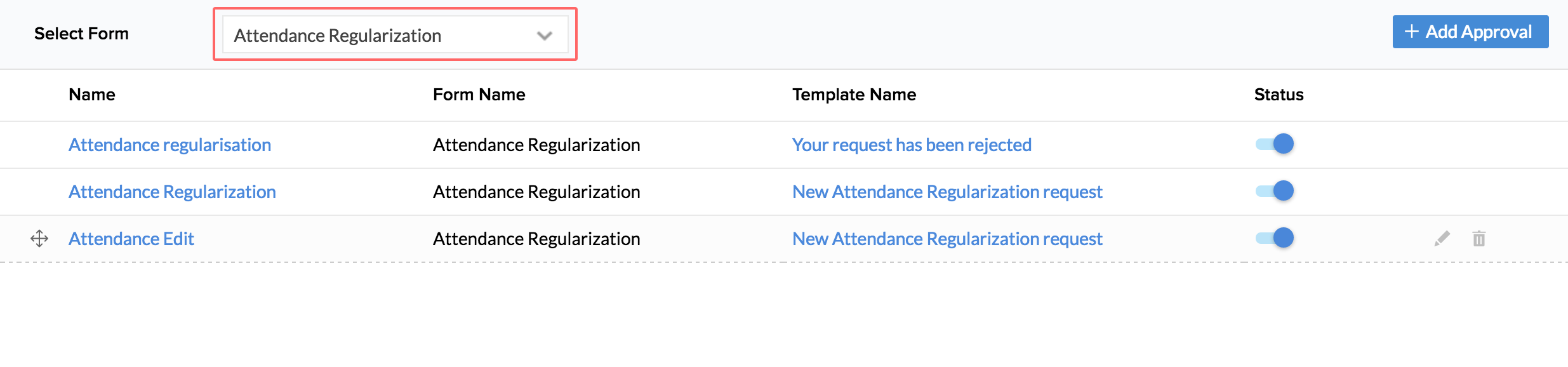Turn off the Attendance Edit status toggle
1568x367 pixels.
click(x=1275, y=238)
